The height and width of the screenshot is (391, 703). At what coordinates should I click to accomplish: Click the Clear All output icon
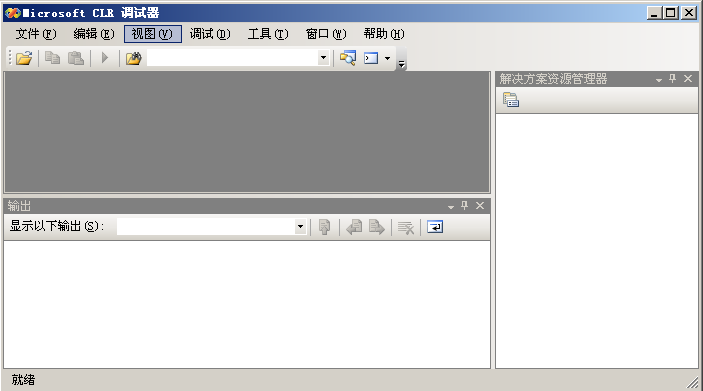pos(406,227)
